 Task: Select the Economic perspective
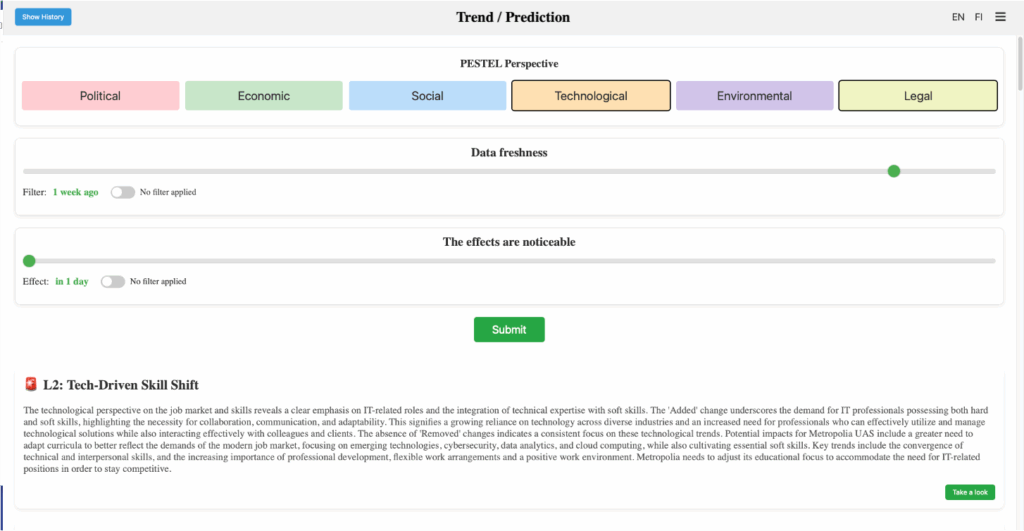click(x=264, y=96)
